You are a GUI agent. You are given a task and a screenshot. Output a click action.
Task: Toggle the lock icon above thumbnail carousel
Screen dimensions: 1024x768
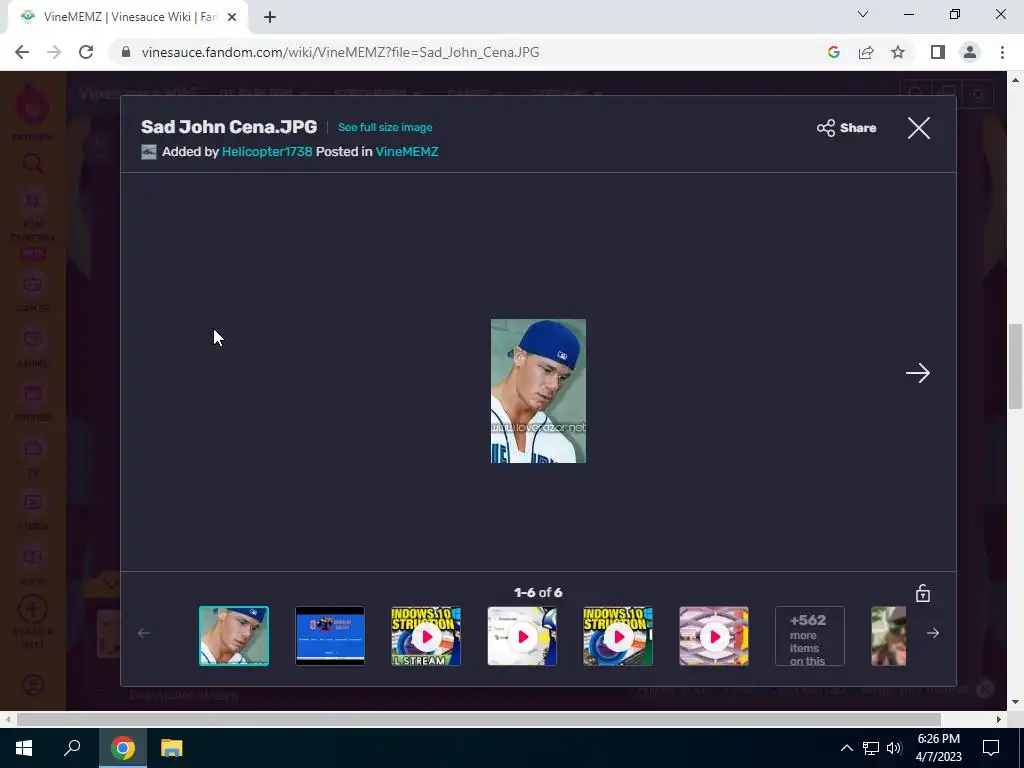[x=922, y=593]
